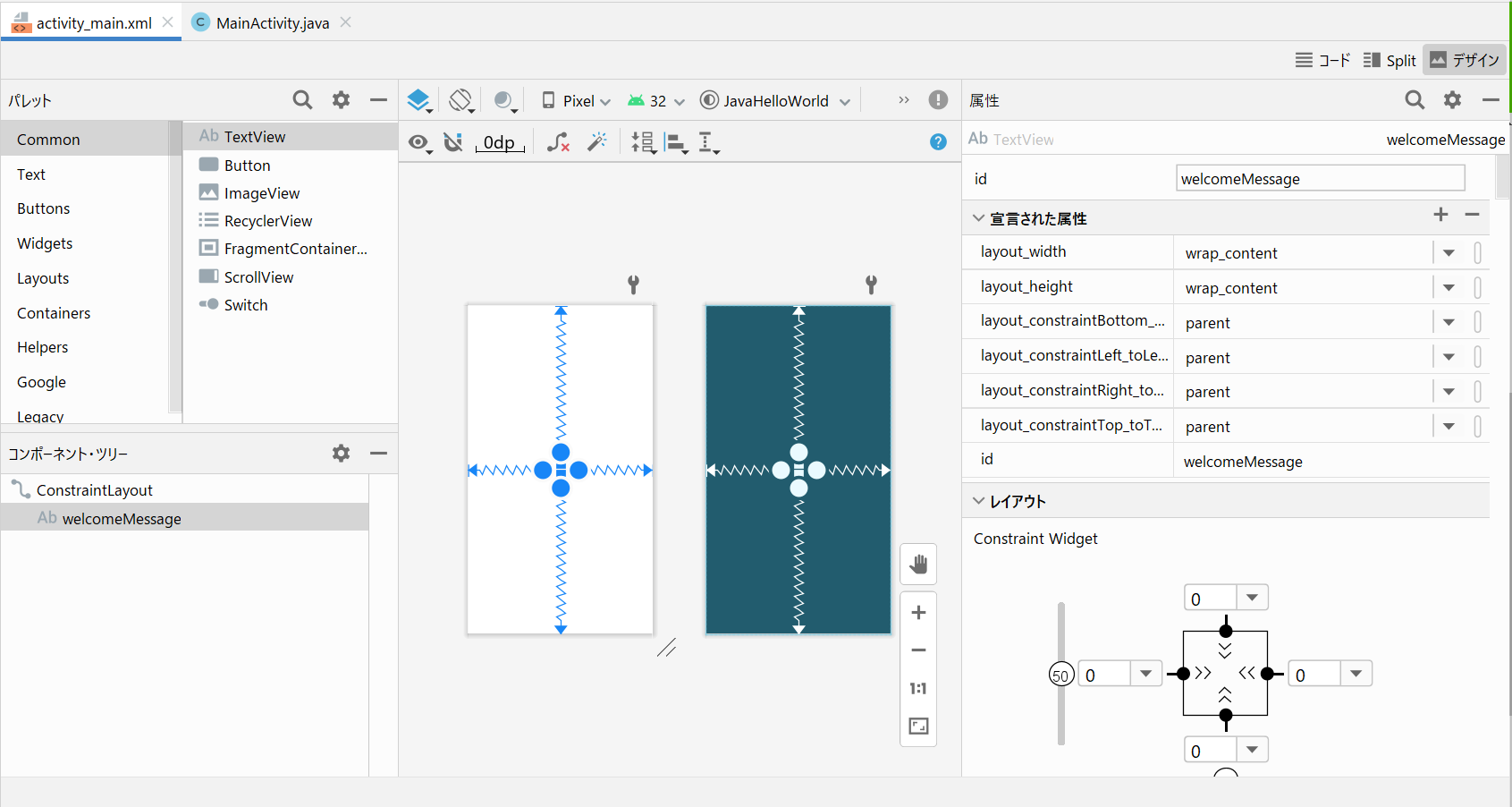This screenshot has height=807, width=1512.
Task: Select welcomeMessage in component tree
Action: 185,518
